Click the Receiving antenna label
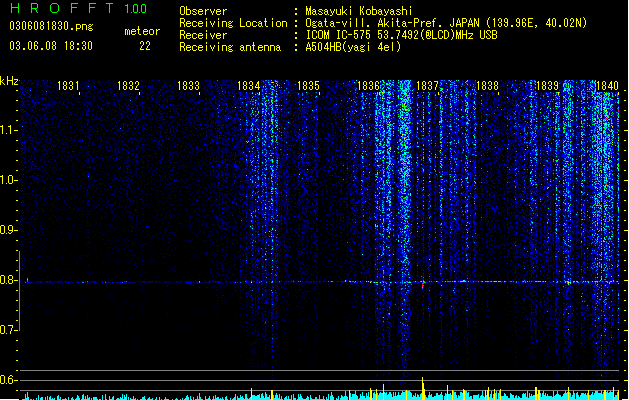Viewport: 629px width, 400px height. click(x=230, y=47)
